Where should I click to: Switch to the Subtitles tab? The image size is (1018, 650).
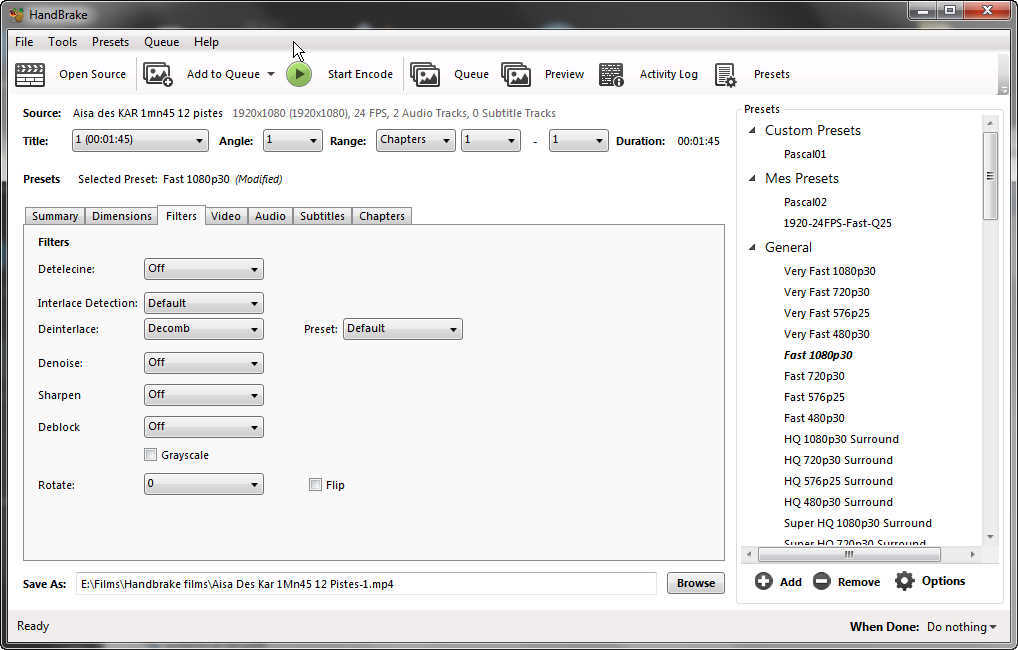(x=322, y=216)
